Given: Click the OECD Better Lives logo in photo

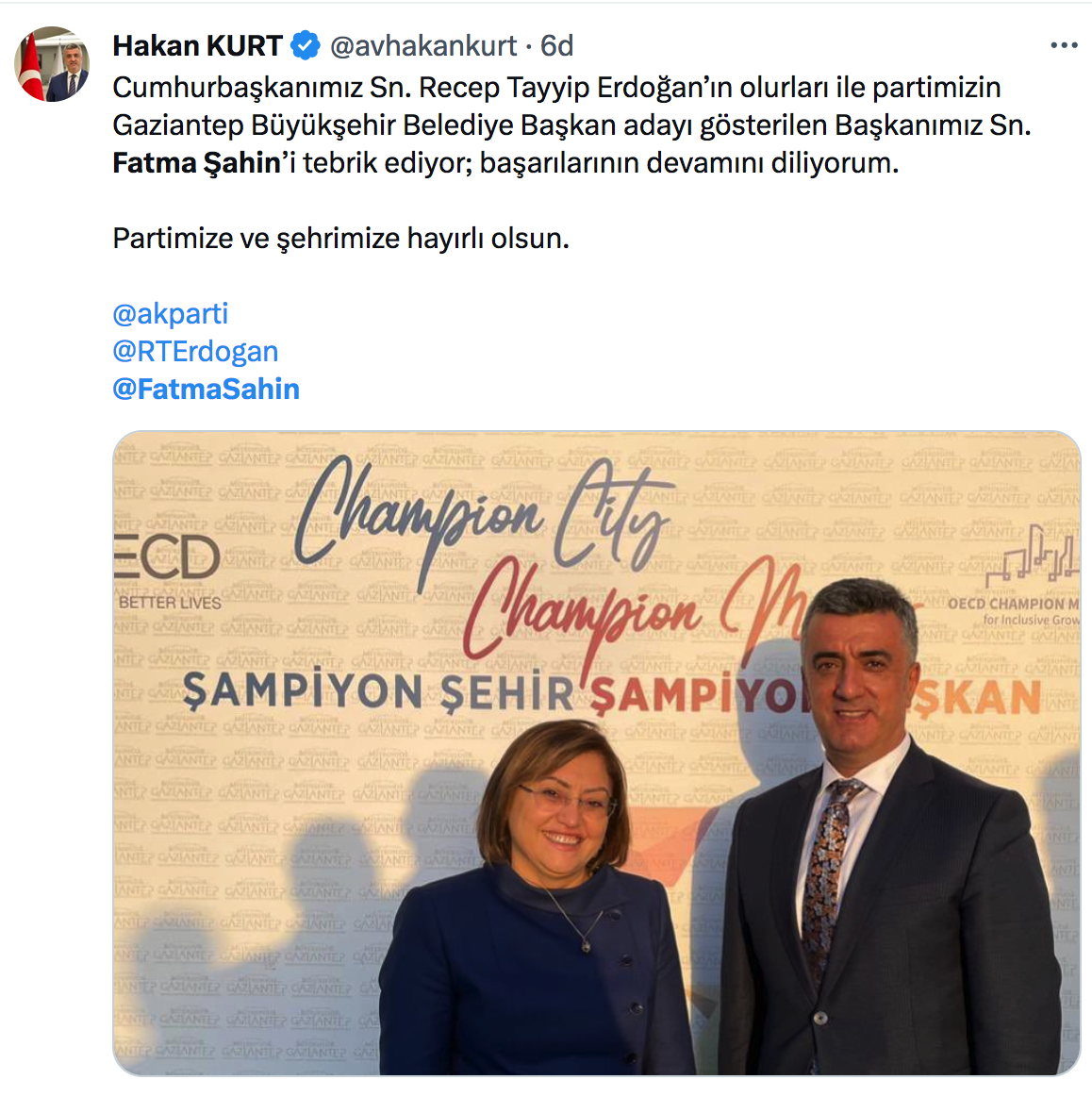Looking at the screenshot, I should coord(168,571).
